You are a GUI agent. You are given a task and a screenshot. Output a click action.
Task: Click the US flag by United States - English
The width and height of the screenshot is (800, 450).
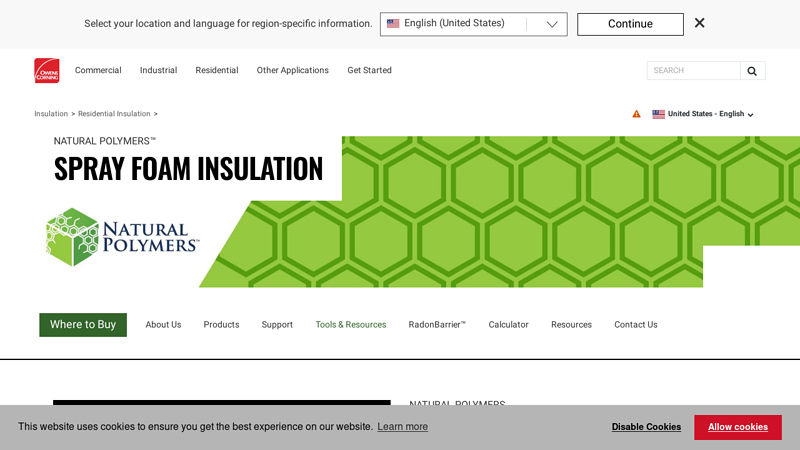coord(658,114)
